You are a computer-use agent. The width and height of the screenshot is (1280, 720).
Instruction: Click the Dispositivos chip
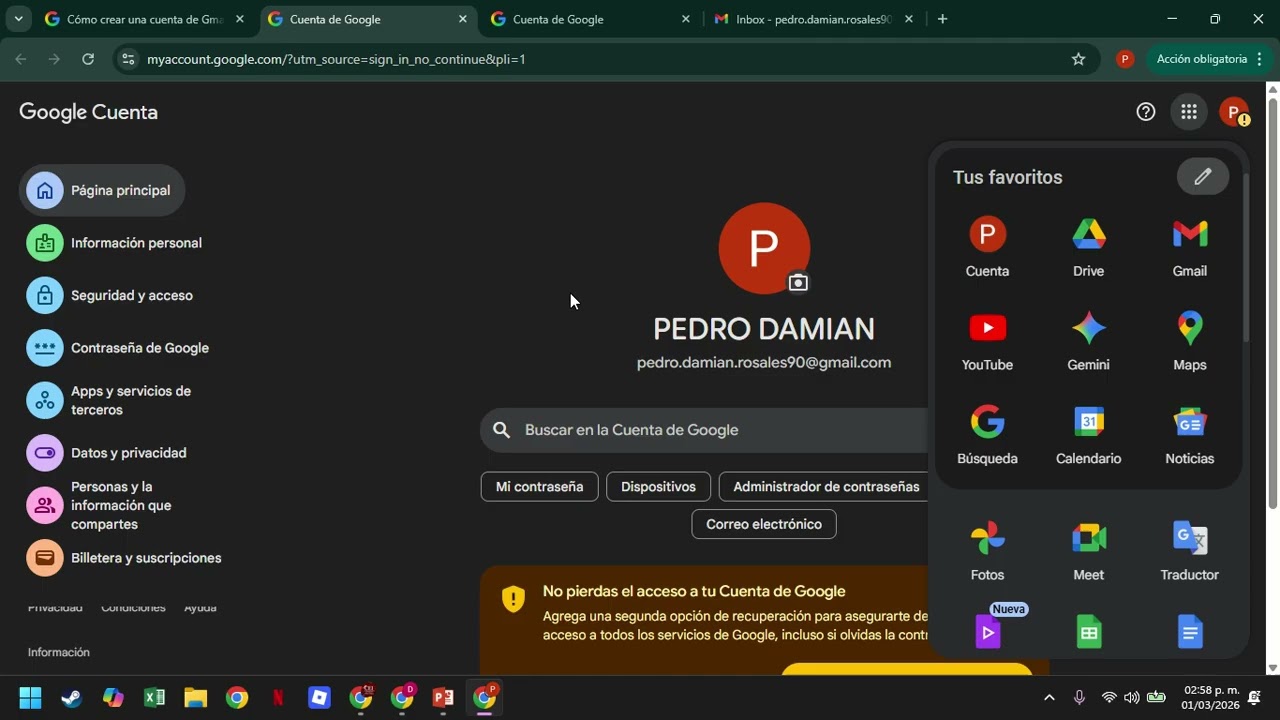click(x=658, y=487)
